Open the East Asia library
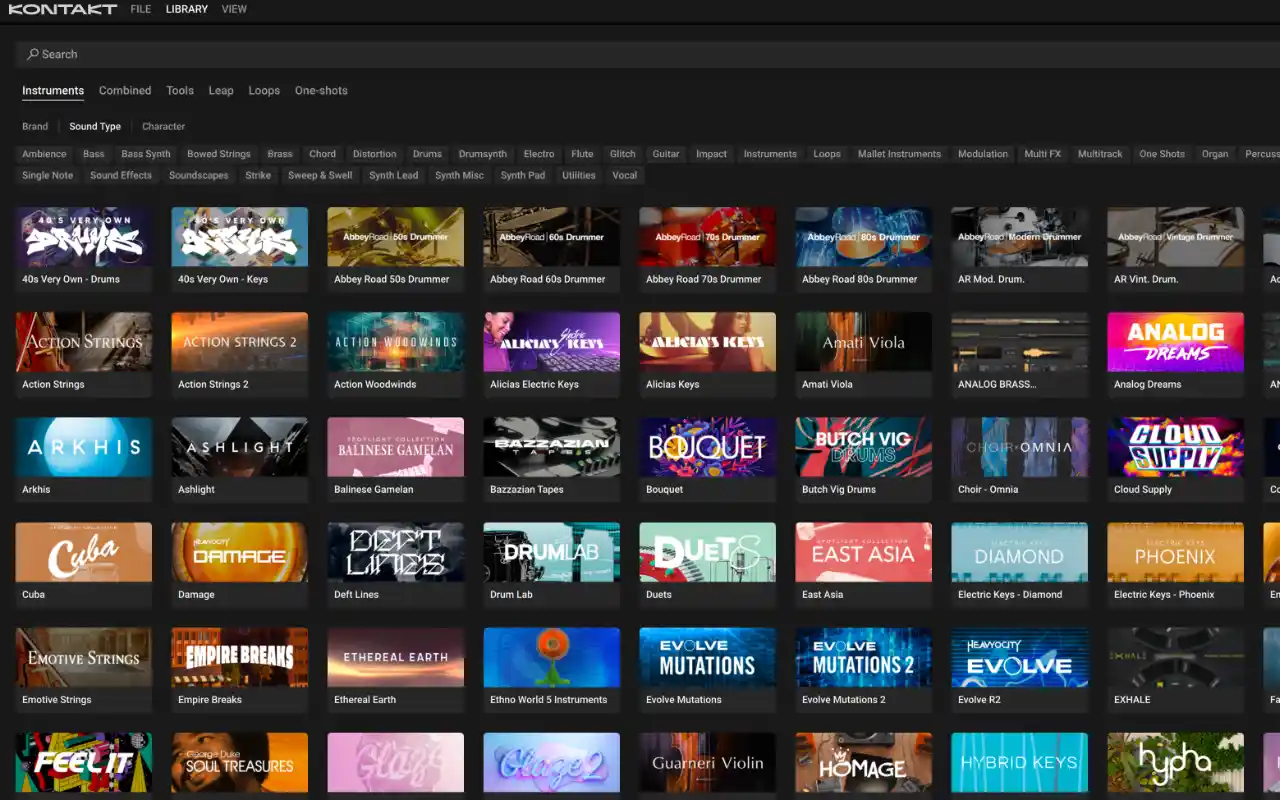The height and width of the screenshot is (800, 1280). pyautogui.click(x=864, y=565)
